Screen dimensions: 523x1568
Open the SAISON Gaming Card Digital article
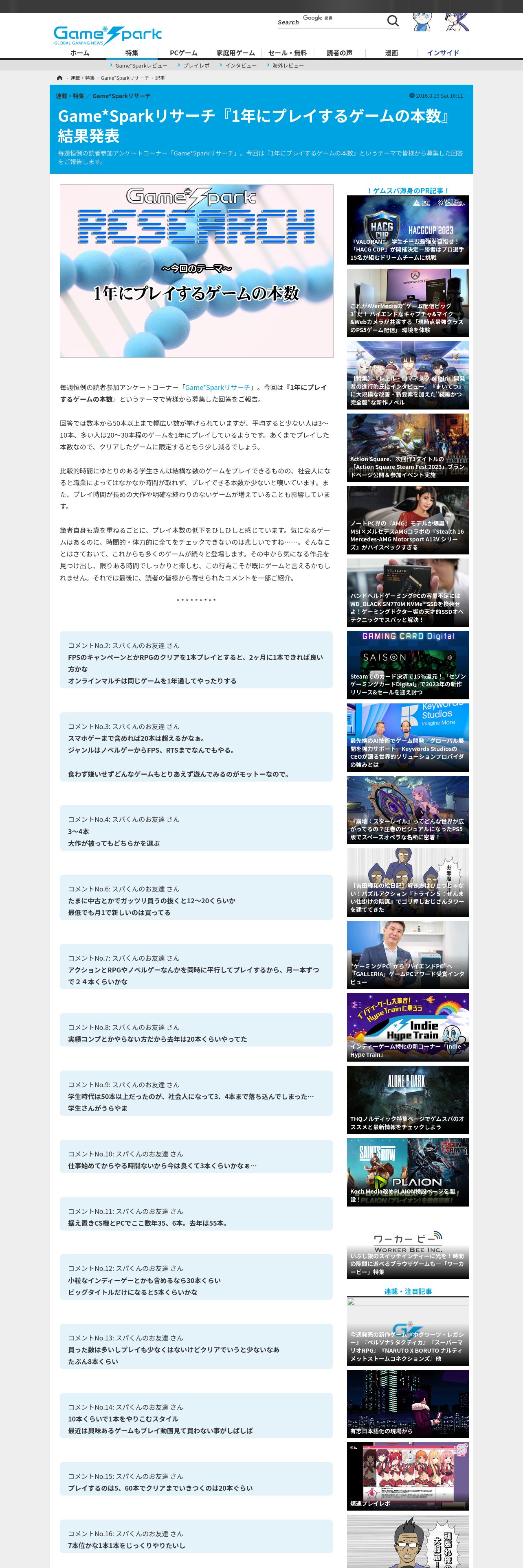408,665
